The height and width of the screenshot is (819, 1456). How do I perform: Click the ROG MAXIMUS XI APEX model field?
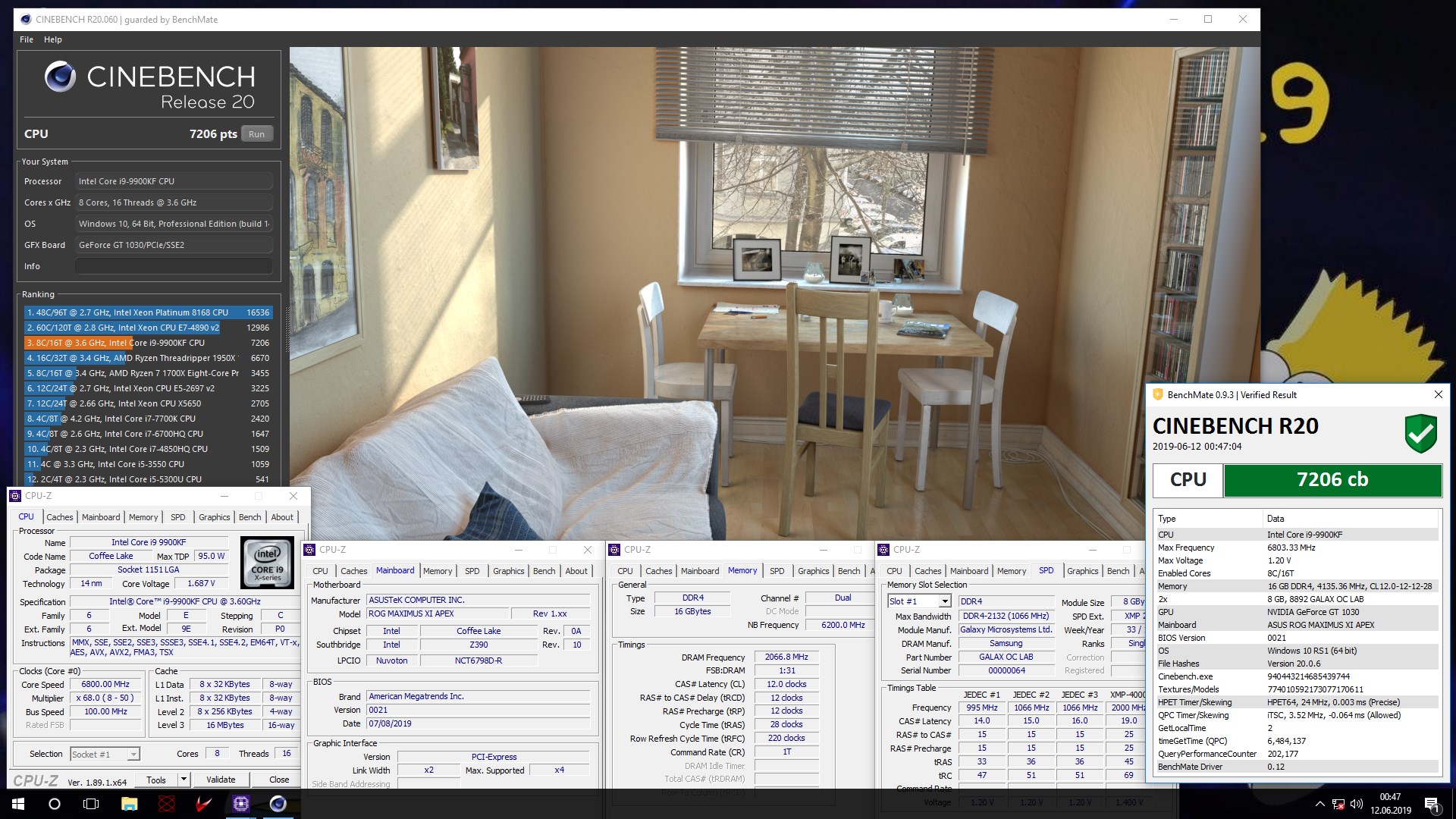pyautogui.click(x=437, y=614)
